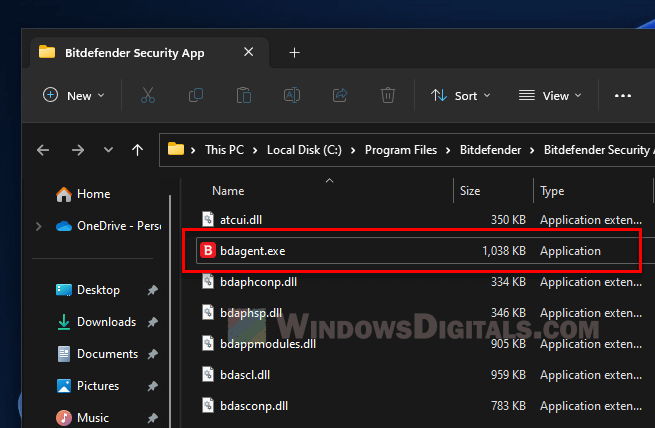Viewport: 655px width, 428px height.
Task: Open recent locations dropdown chevron
Action: click(108, 150)
